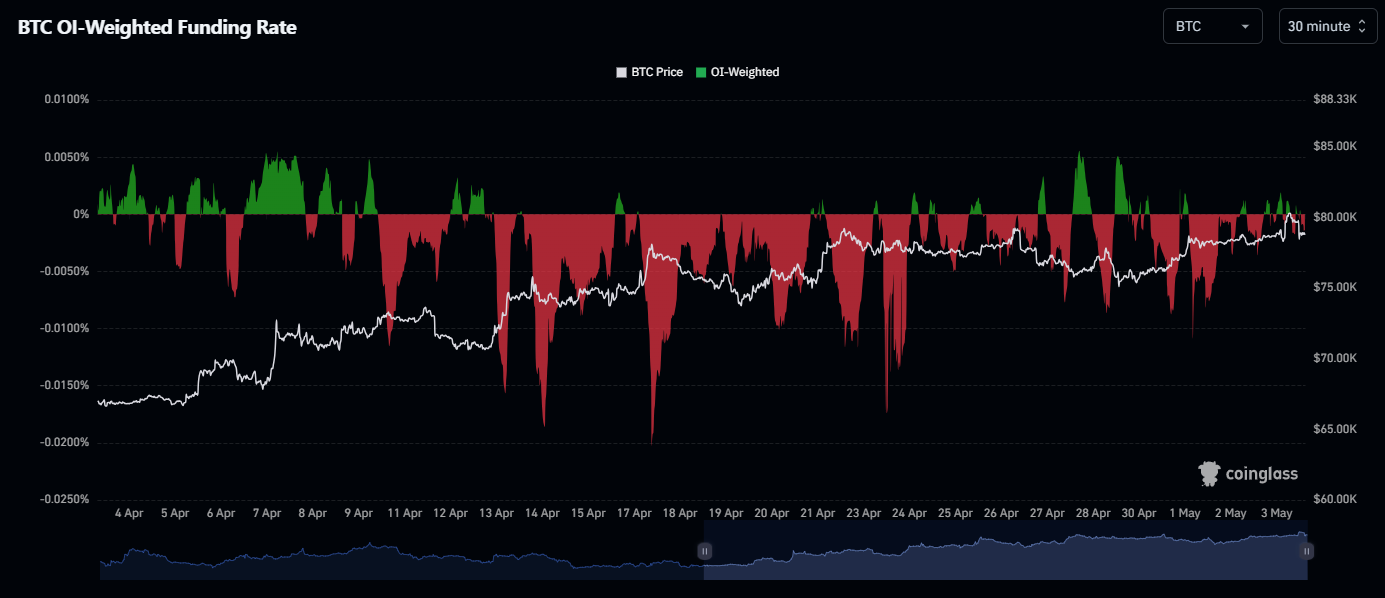Click the $88.33K price axis label
The width and height of the screenshot is (1385, 598).
coord(1335,100)
